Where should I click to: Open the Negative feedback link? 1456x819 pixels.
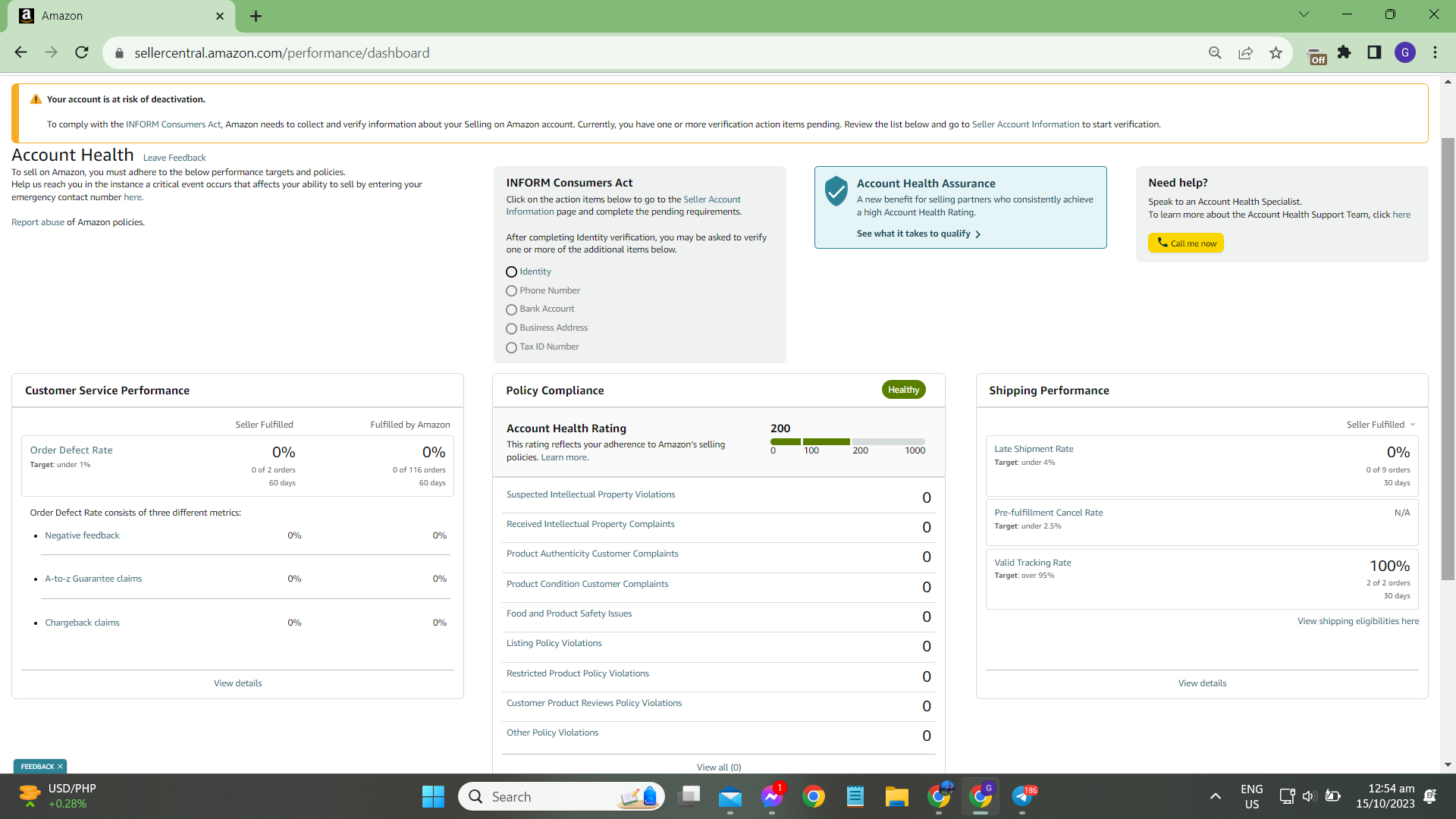[82, 535]
